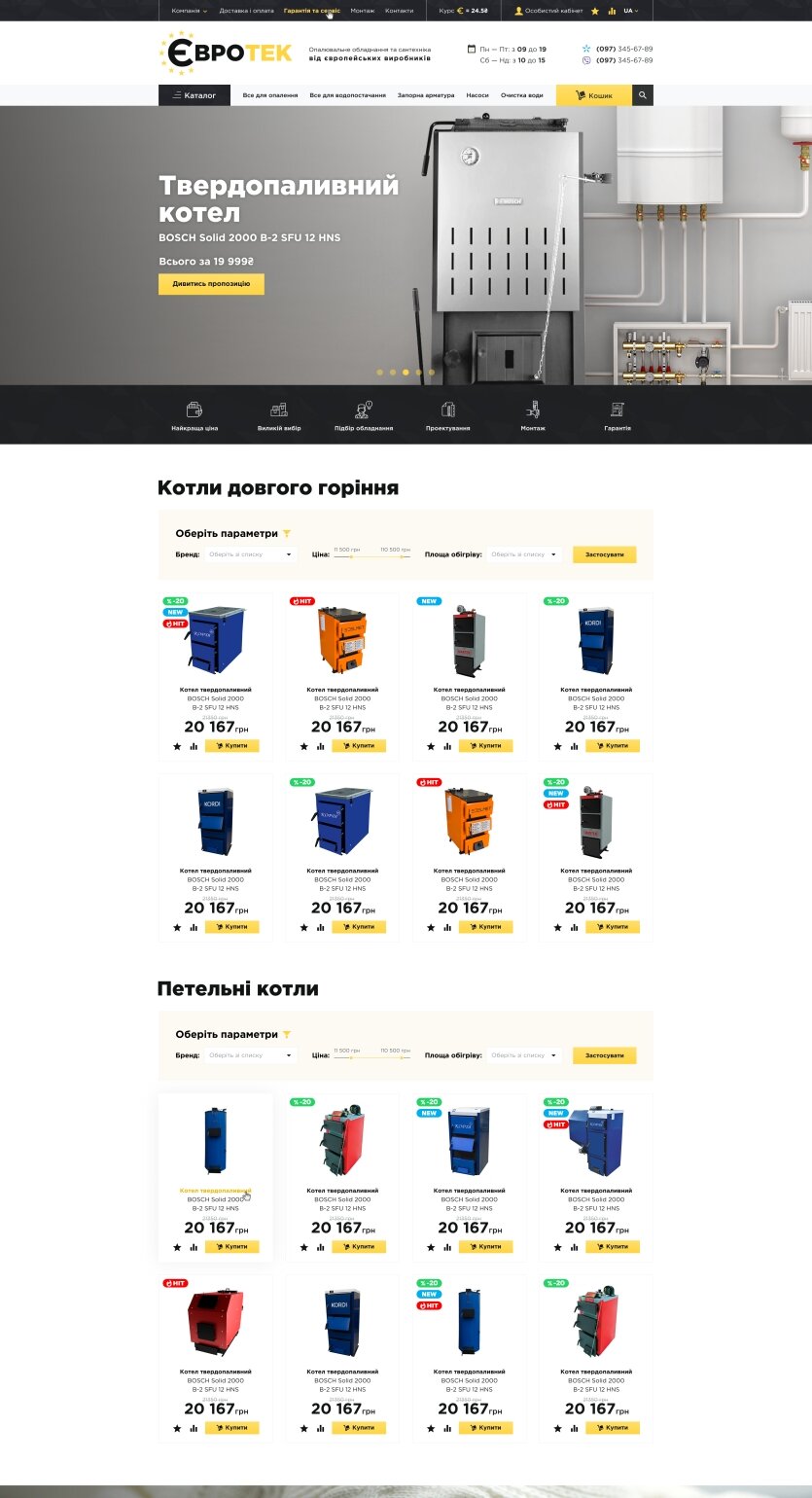Open Площа обігріву dropdown under Котли довгого горіння

click(x=524, y=554)
